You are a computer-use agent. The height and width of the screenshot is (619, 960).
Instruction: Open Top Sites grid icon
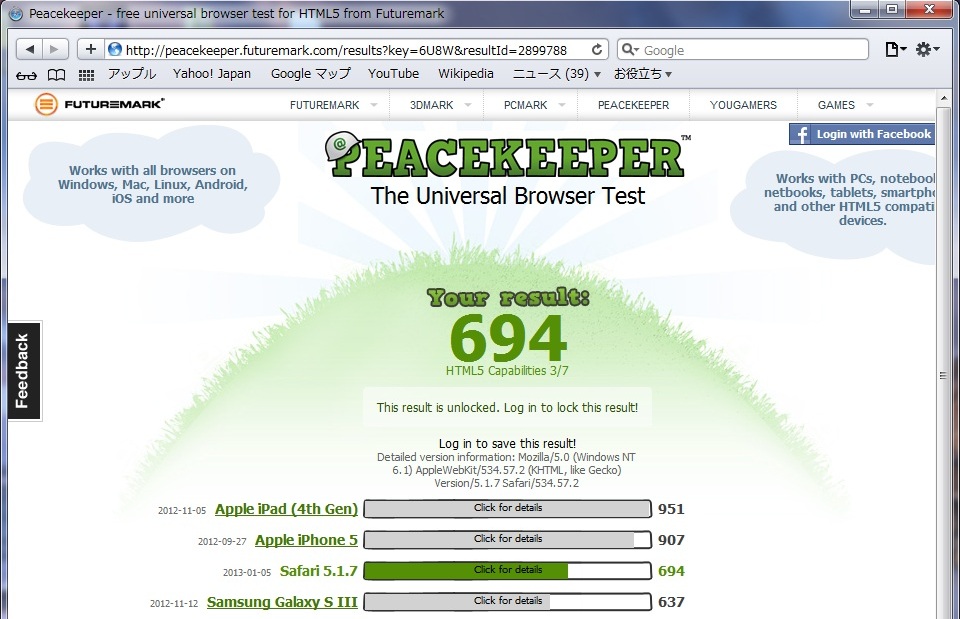coord(86,75)
